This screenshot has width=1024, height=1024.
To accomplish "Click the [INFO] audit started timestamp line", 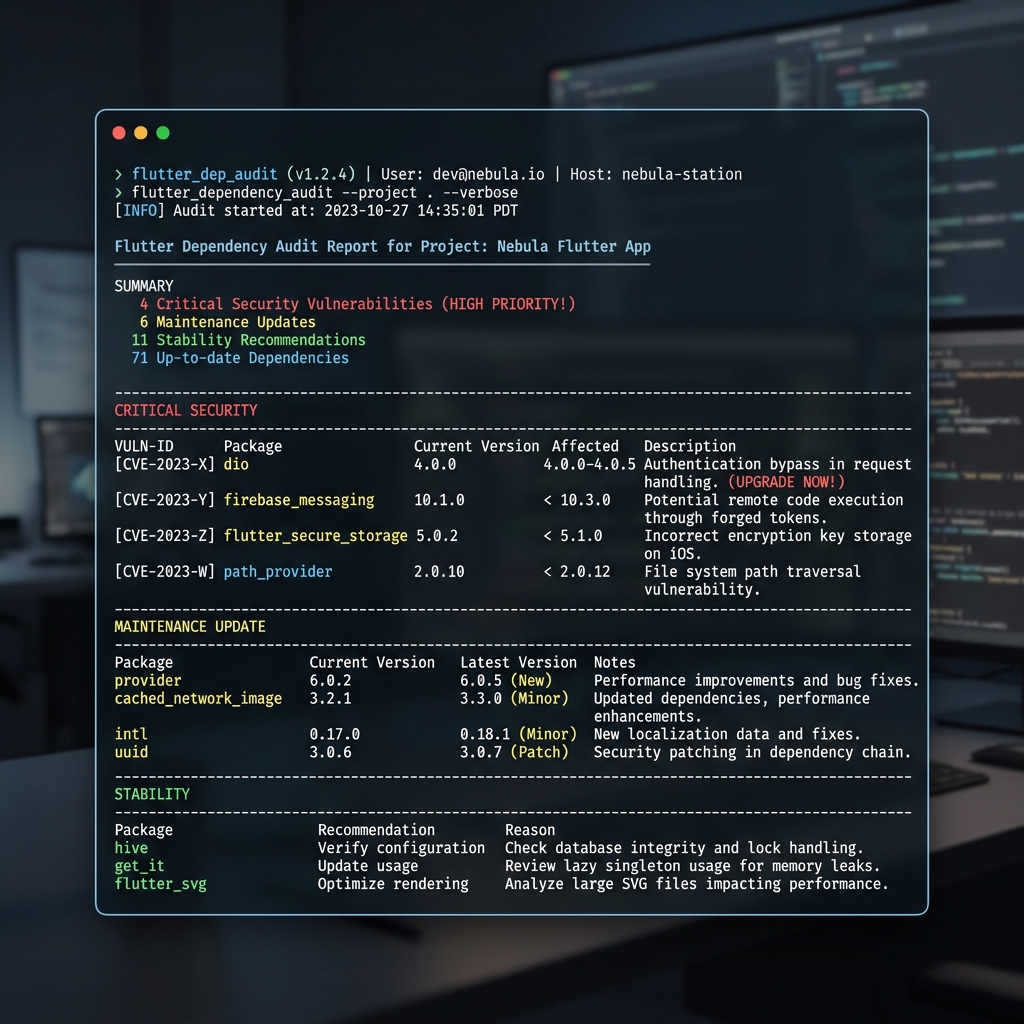I will coord(316,211).
